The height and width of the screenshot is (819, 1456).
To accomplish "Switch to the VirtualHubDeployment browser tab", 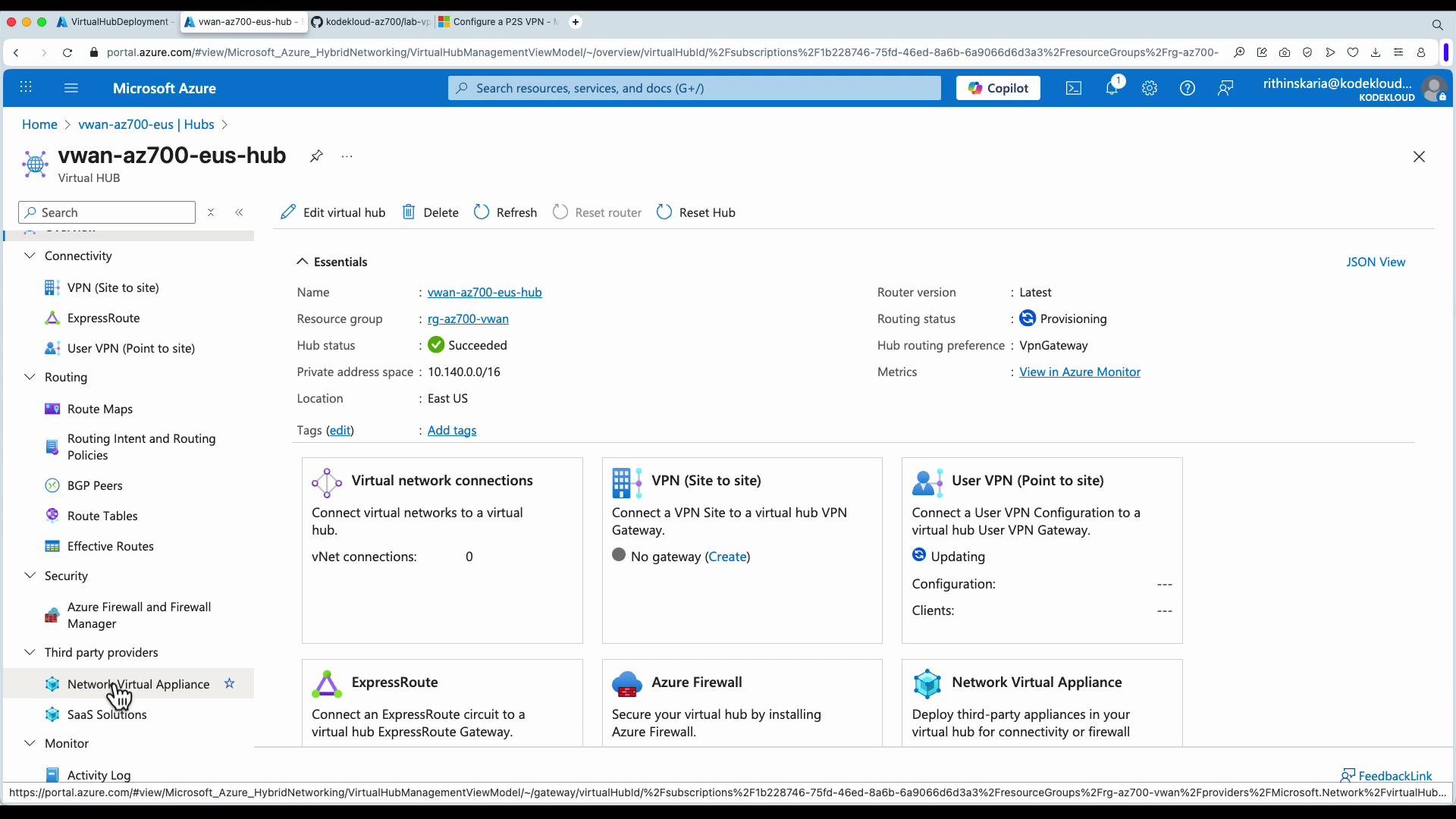I will pos(116,22).
